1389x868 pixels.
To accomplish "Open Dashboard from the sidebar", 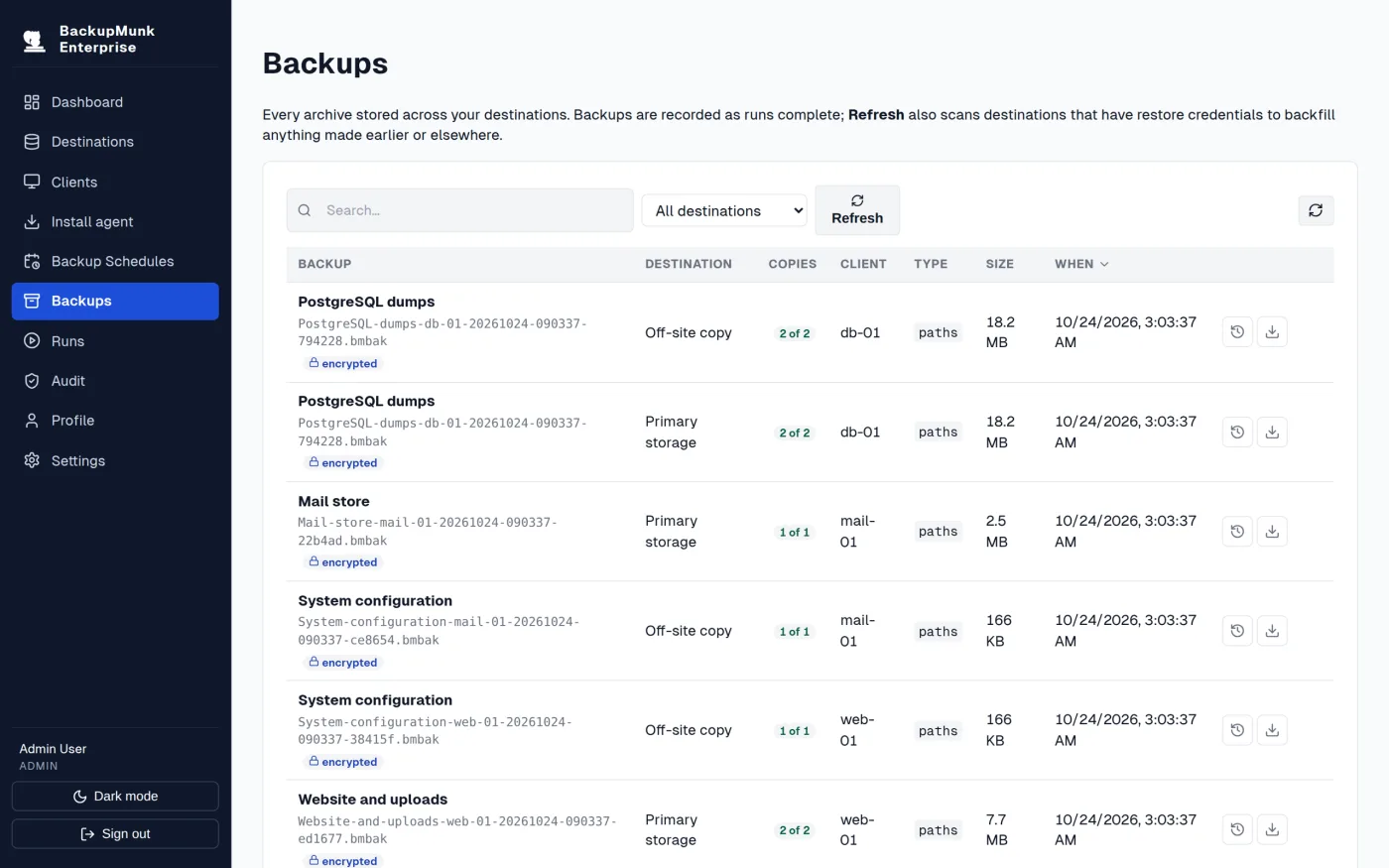I will (x=115, y=102).
